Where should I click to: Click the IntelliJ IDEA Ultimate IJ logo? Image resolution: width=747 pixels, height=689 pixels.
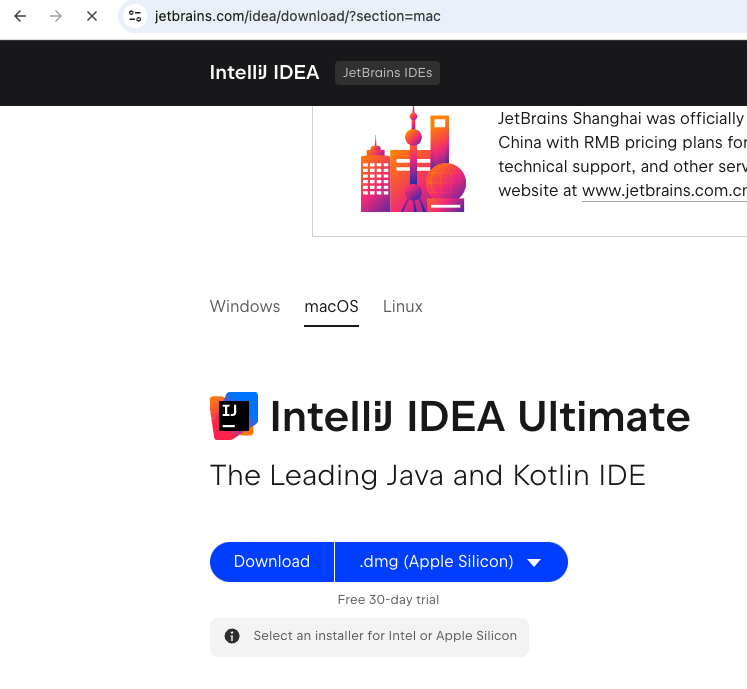pyautogui.click(x=234, y=416)
